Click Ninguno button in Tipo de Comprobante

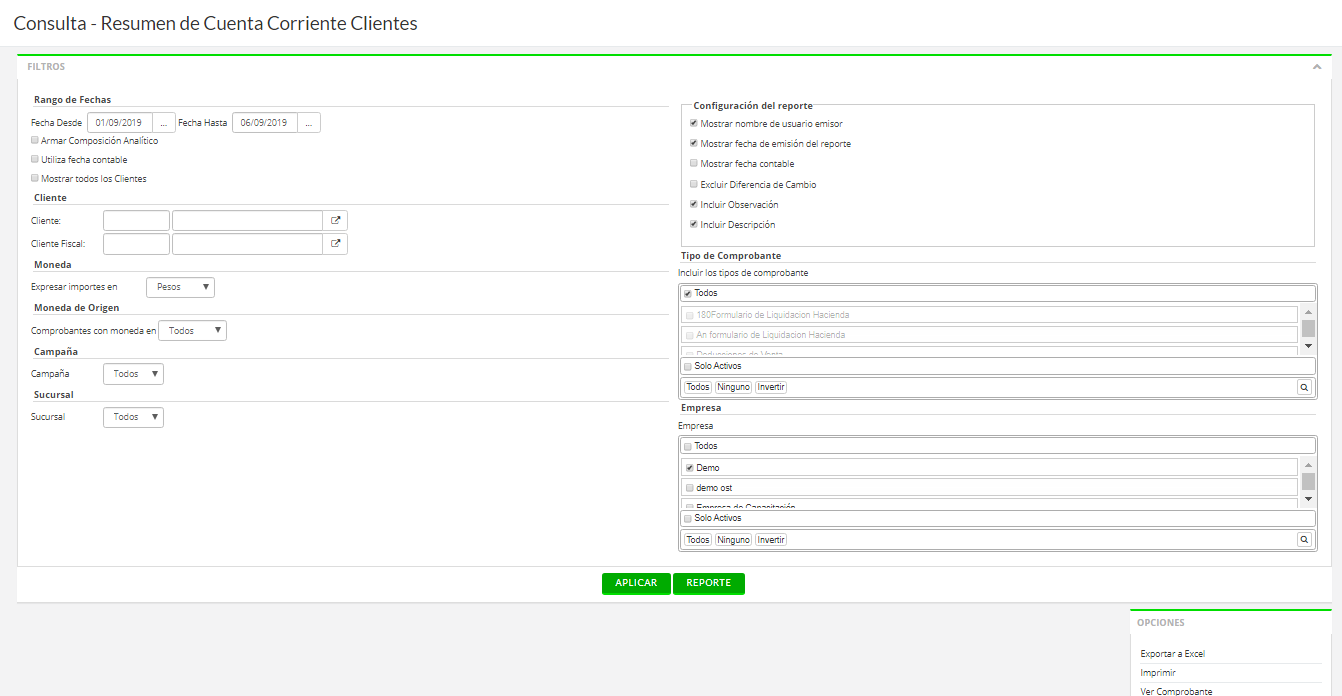(733, 387)
